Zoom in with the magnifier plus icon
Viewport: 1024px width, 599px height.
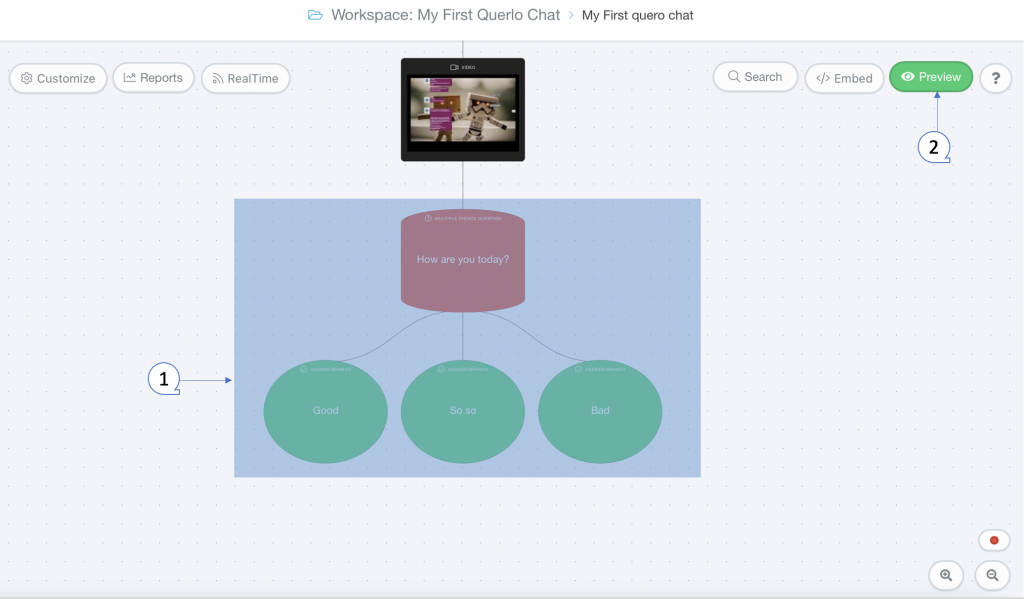(946, 575)
